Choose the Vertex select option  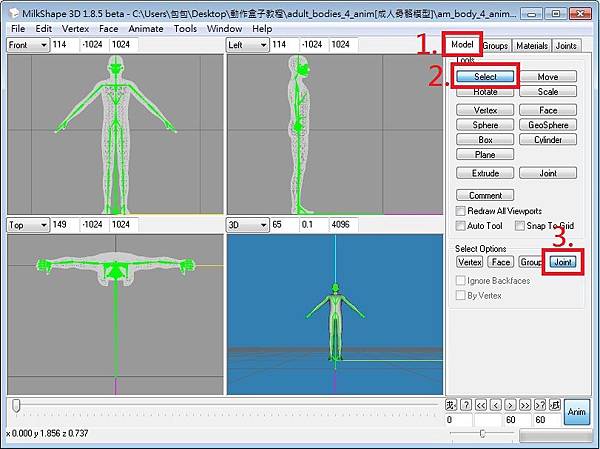pyautogui.click(x=470, y=262)
